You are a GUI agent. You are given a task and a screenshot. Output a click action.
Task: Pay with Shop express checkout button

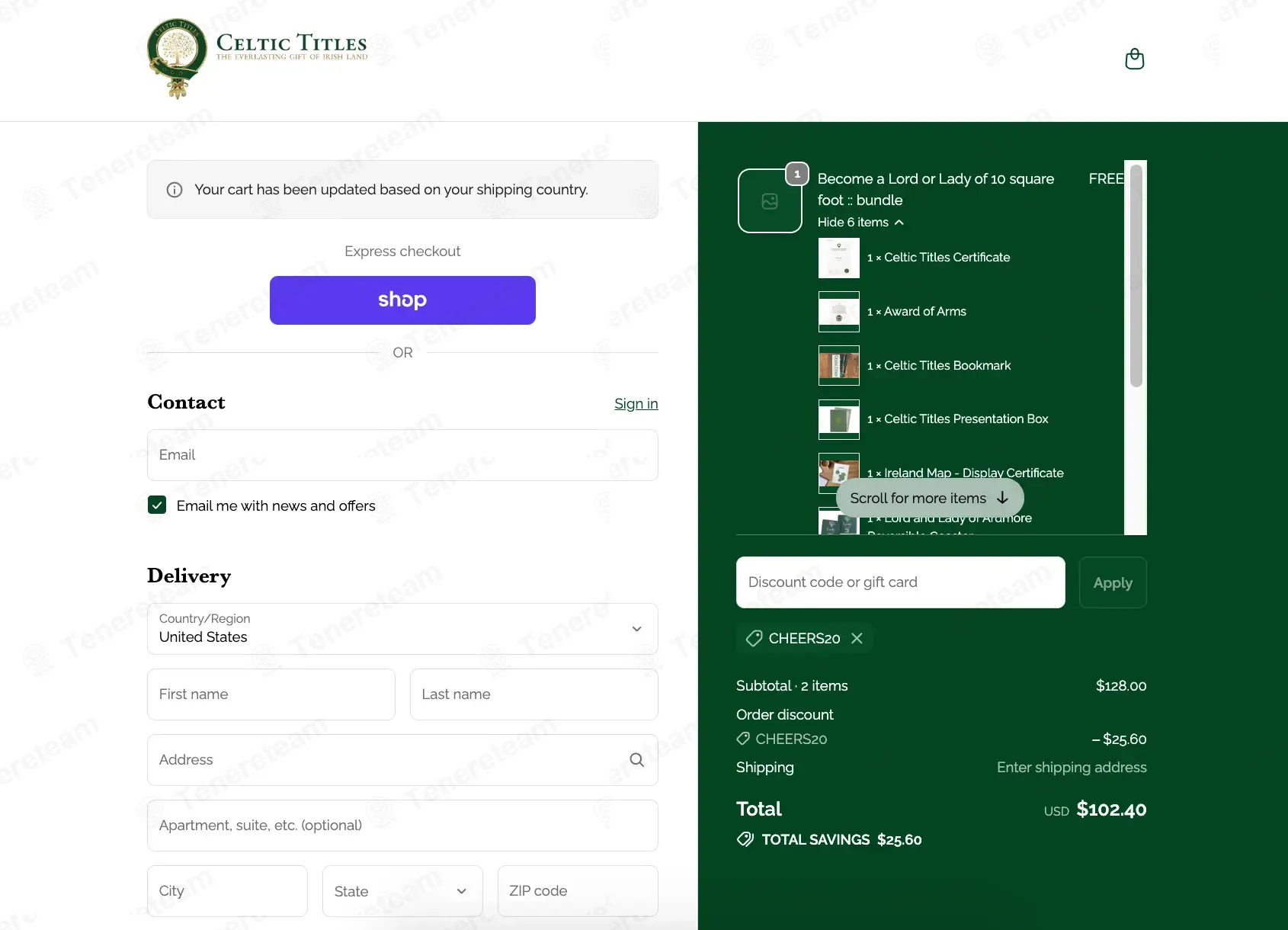[402, 300]
